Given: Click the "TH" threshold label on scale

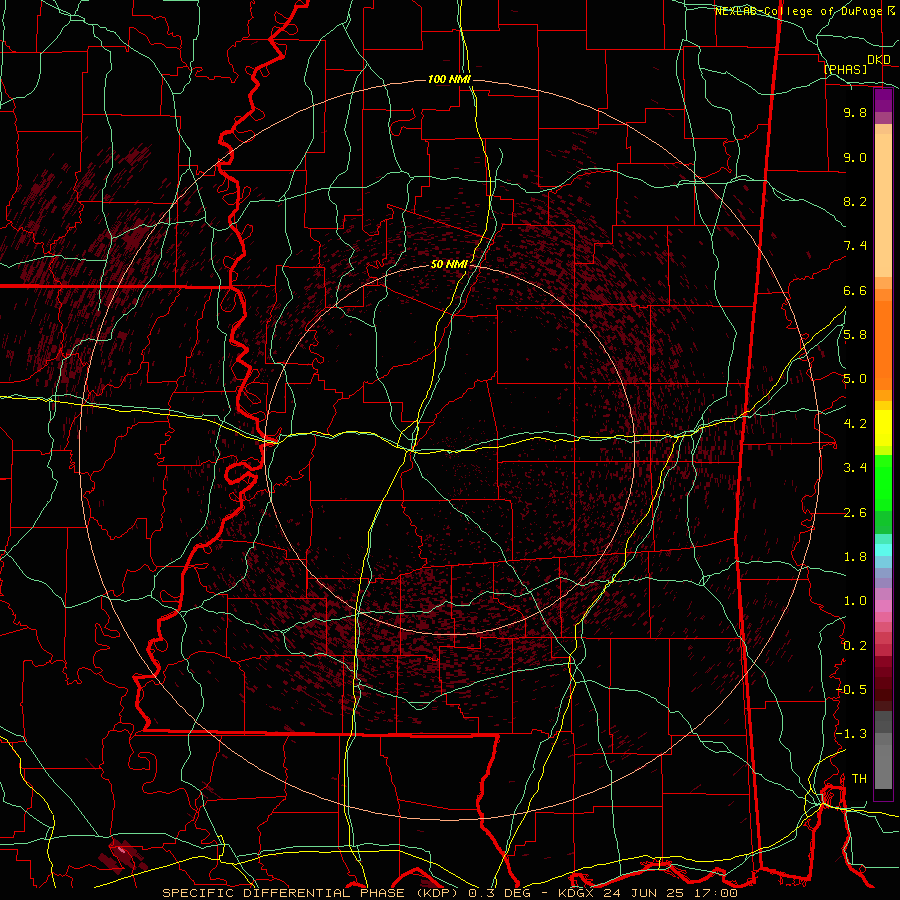Looking at the screenshot, I should [859, 779].
